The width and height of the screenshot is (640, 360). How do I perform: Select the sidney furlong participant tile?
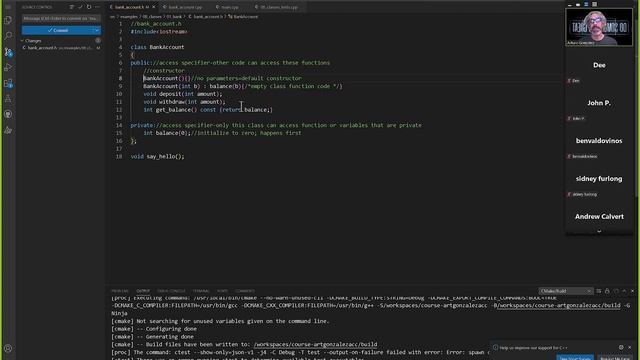(x=599, y=180)
